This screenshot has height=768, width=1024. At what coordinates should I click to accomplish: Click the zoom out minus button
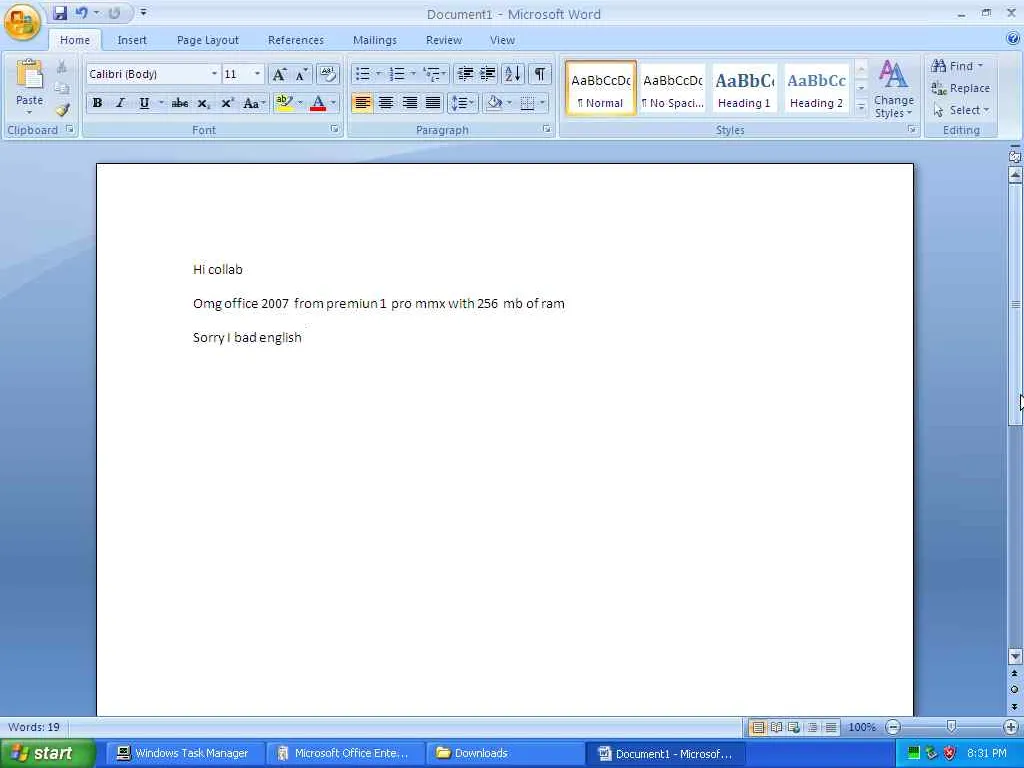click(893, 727)
